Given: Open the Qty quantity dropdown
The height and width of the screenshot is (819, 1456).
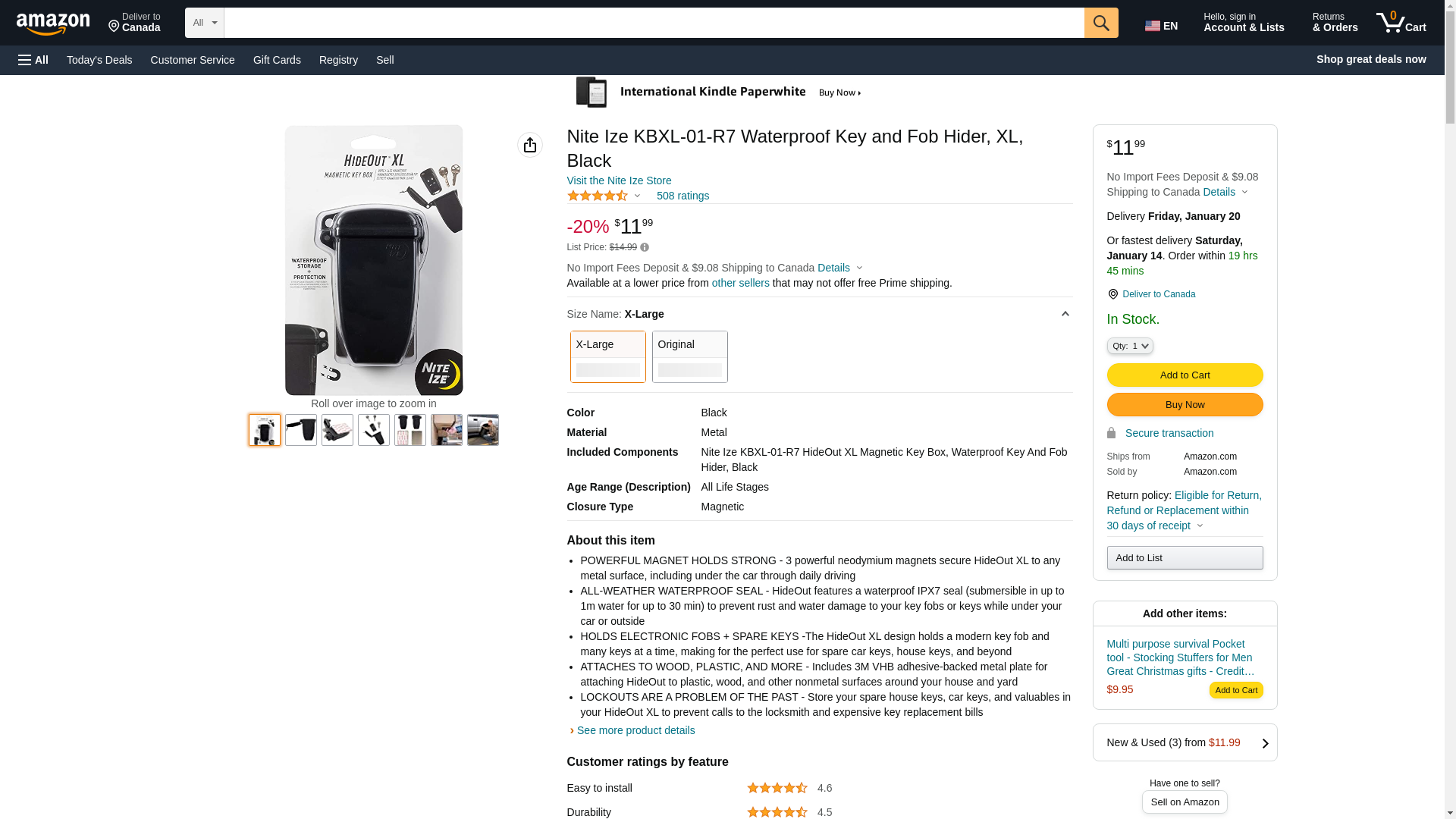Looking at the screenshot, I should click(1129, 346).
